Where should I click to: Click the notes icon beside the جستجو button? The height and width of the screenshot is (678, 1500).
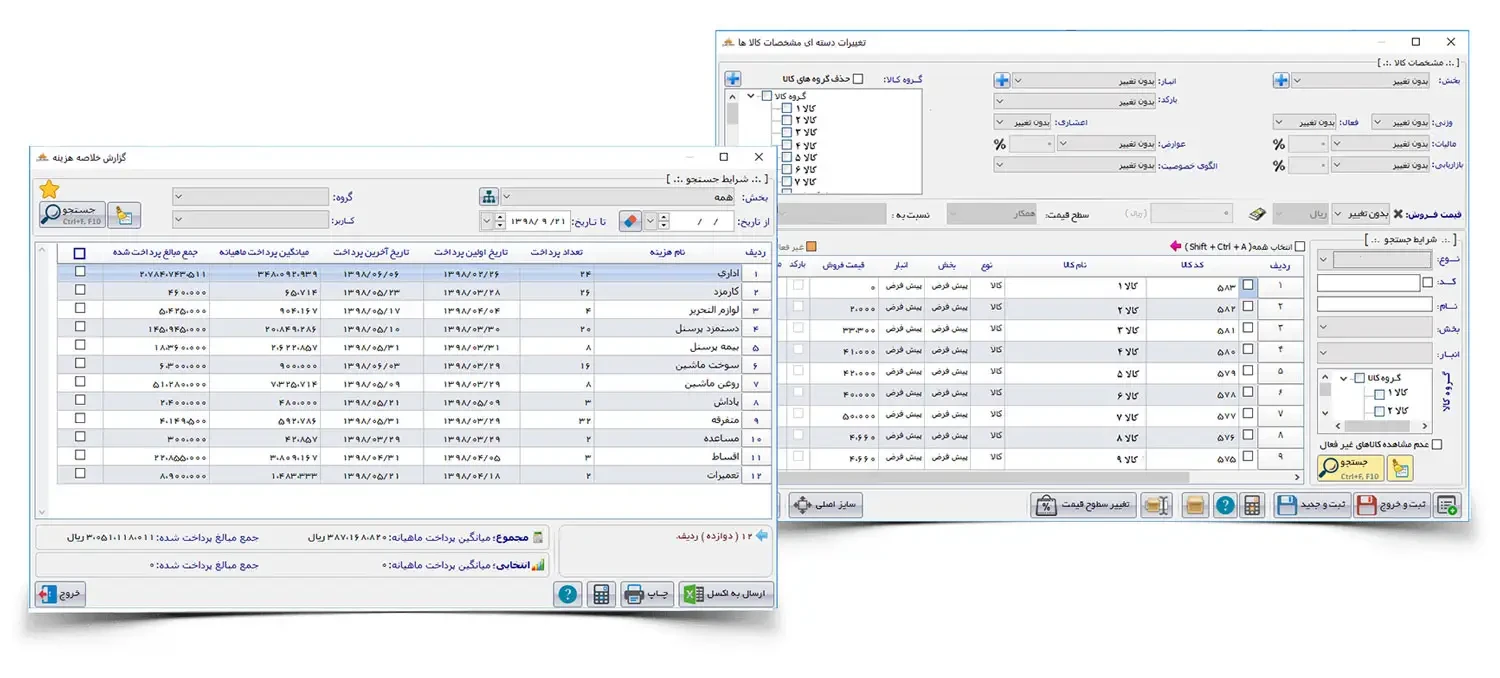click(x=126, y=216)
